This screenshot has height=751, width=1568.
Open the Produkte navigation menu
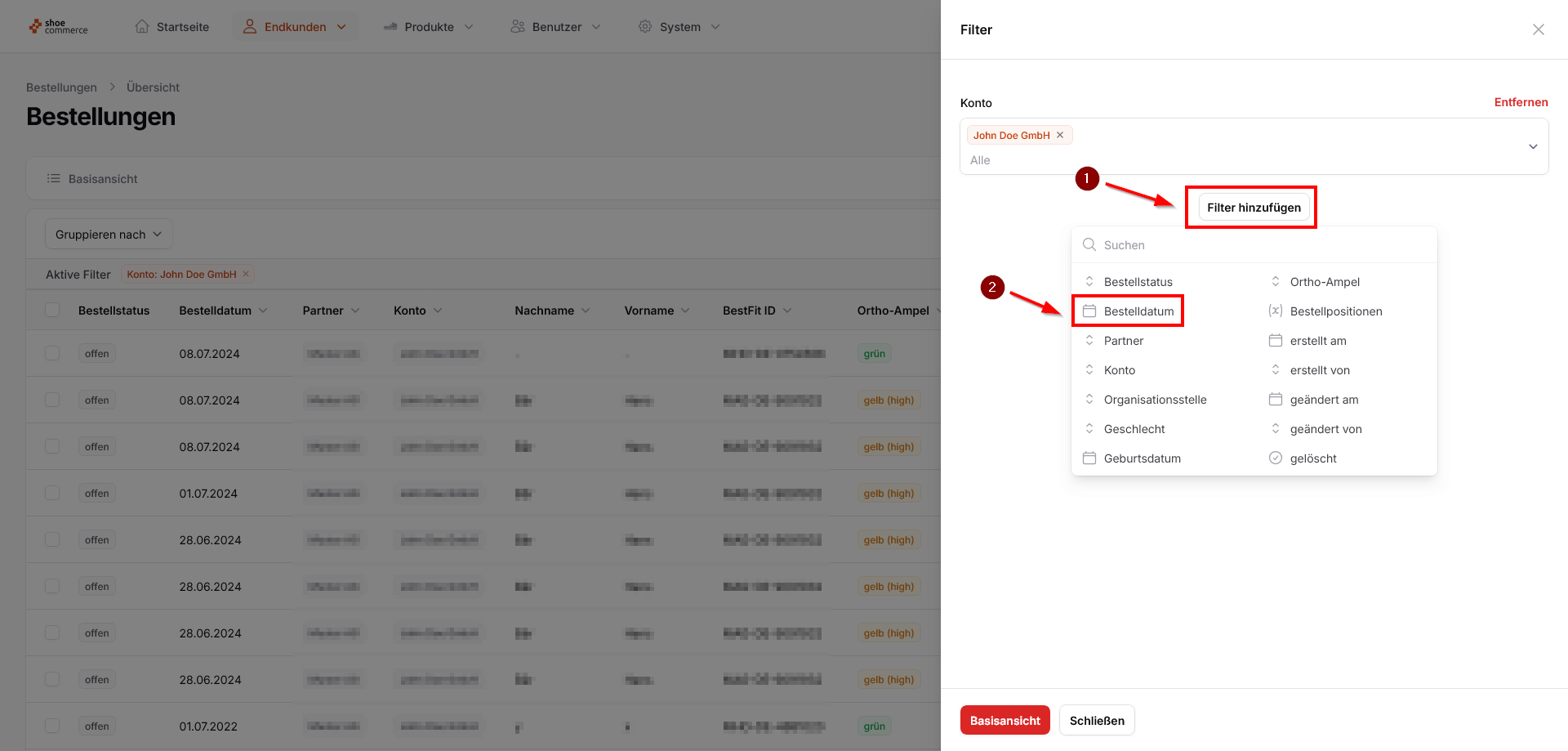tap(429, 27)
